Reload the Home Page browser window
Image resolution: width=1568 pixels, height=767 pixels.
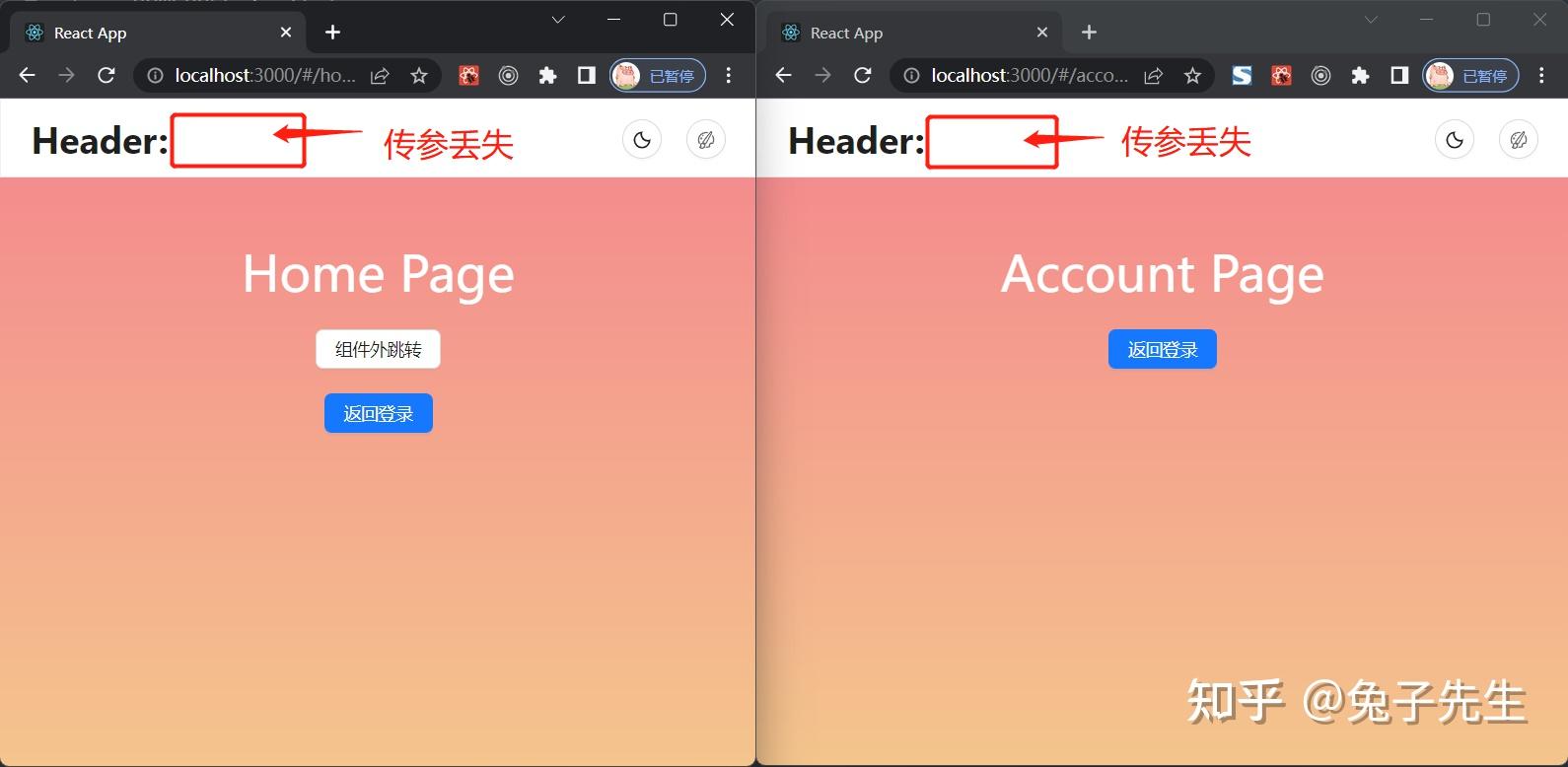click(107, 76)
